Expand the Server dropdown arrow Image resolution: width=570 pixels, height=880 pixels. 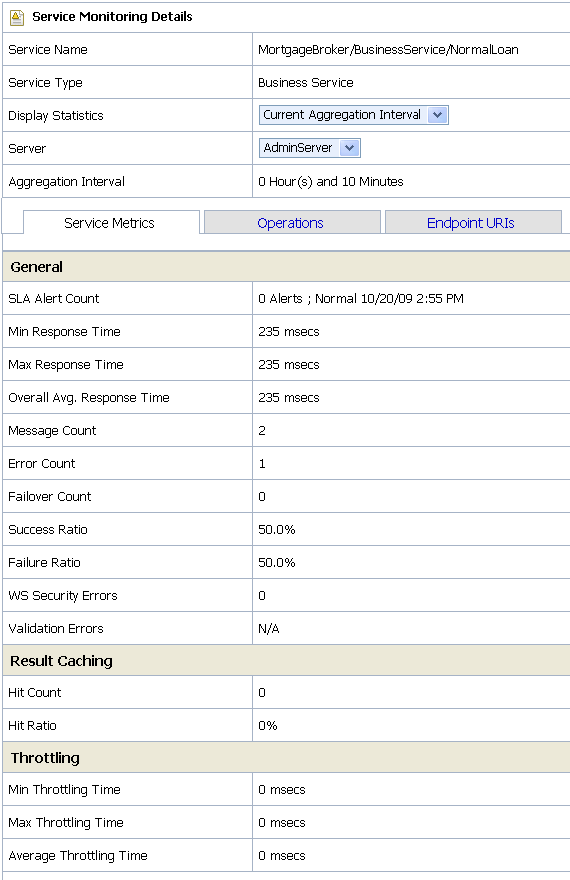click(350, 148)
